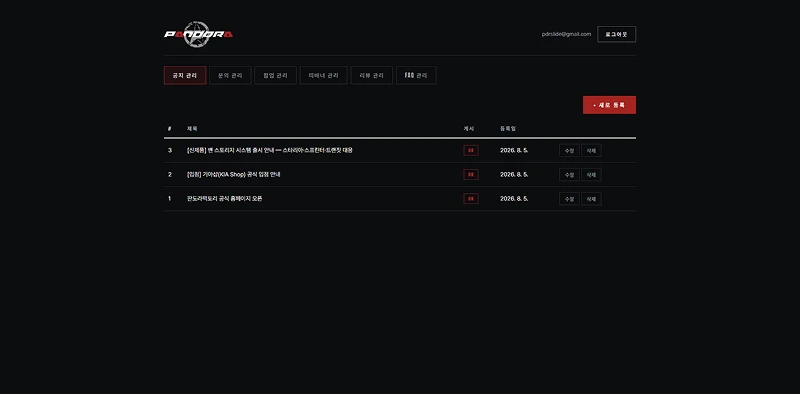Open the notice 판도라팩토리 공식 홈페이지 오픈
800x394 pixels.
pyautogui.click(x=224, y=199)
